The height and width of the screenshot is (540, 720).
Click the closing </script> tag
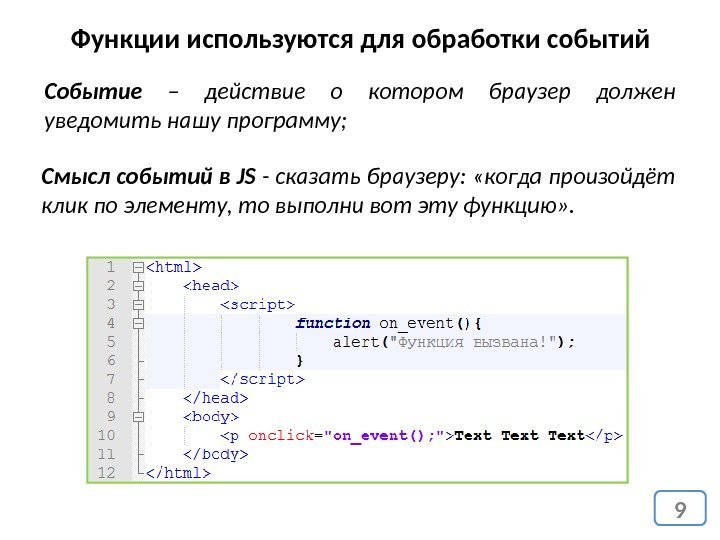click(x=262, y=379)
